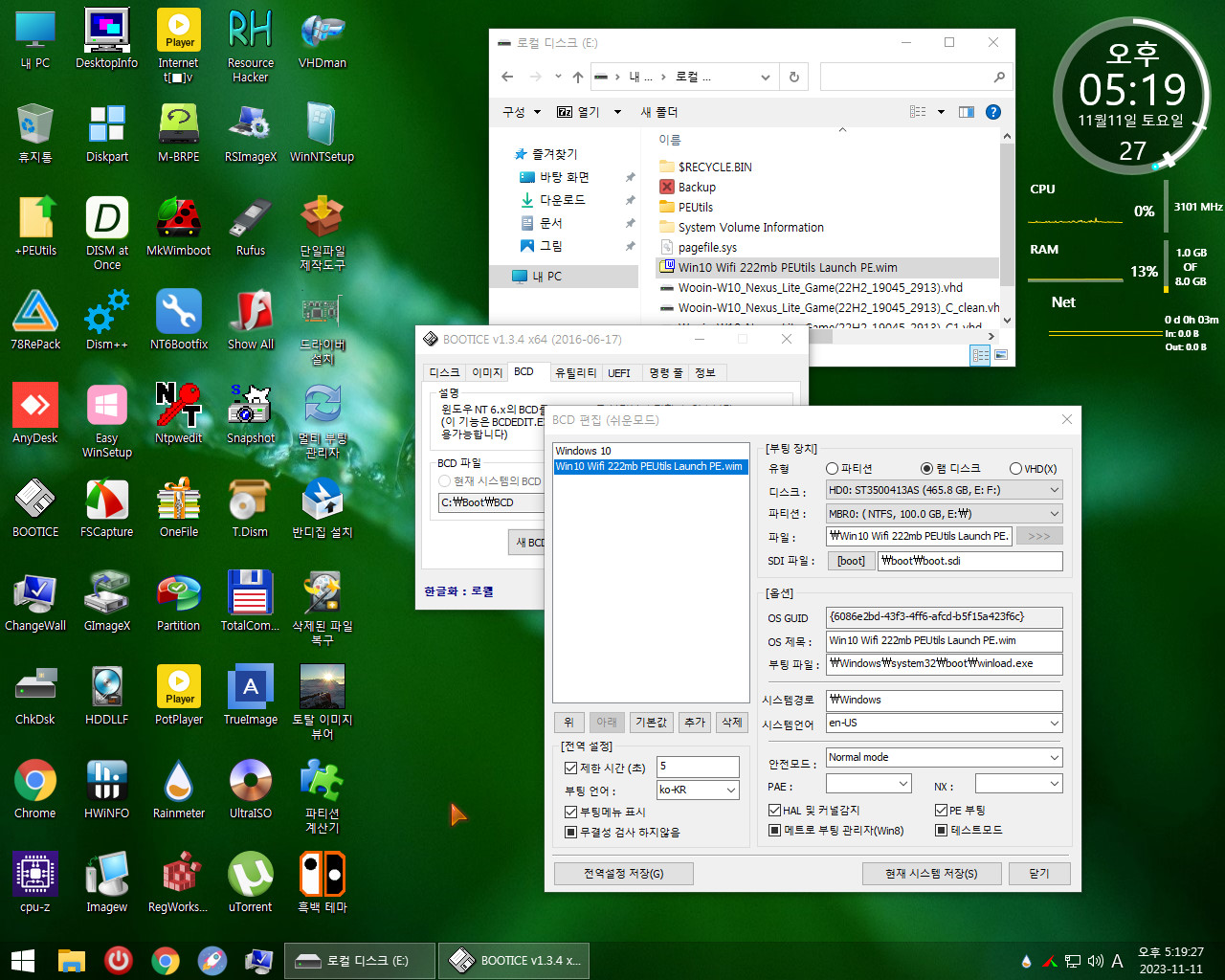The image size is (1225, 980).
Task: Click the 삭제 button below boot list
Action: coord(732,723)
